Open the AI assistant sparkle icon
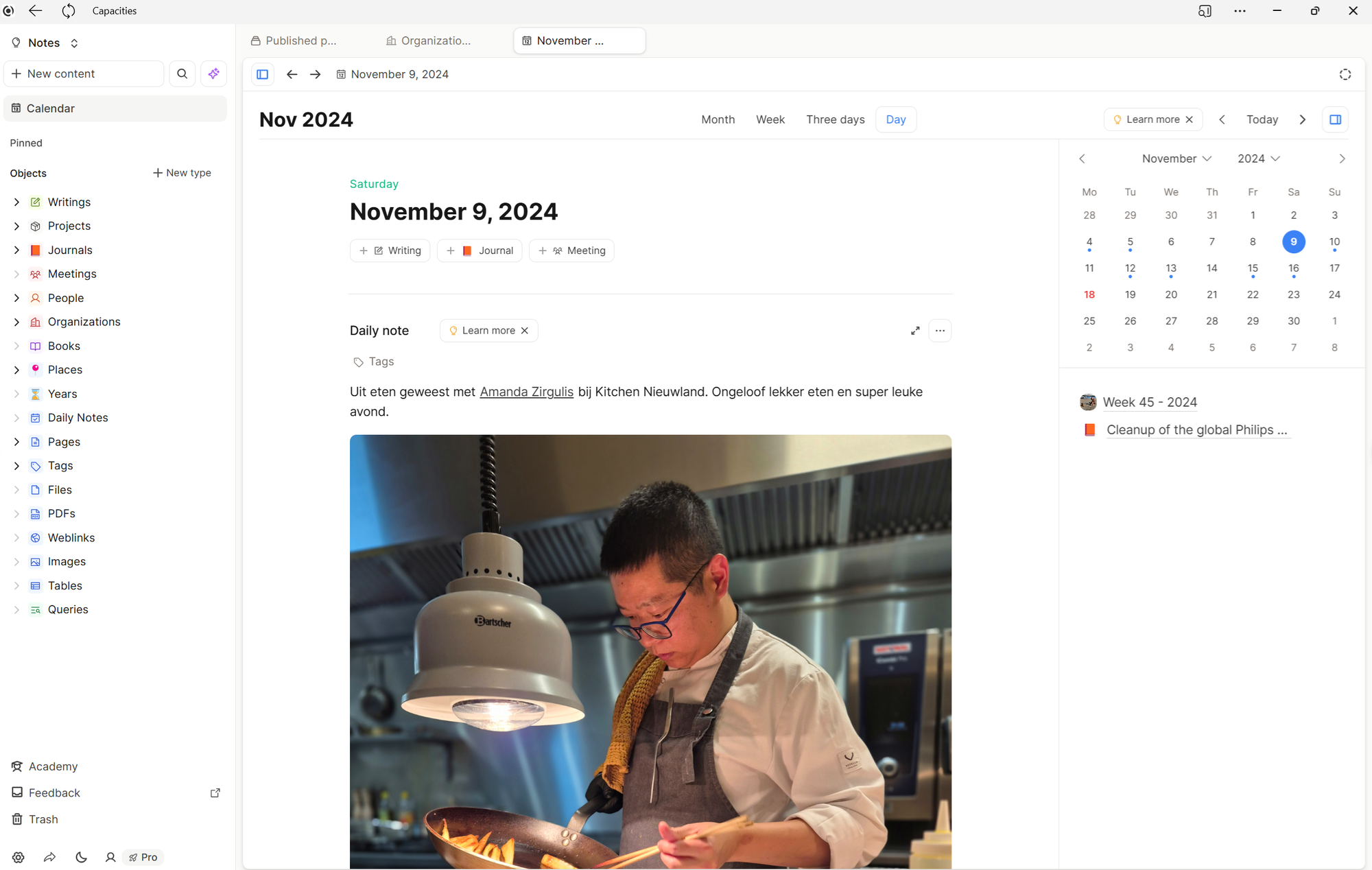Image resolution: width=1372 pixels, height=870 pixels. pos(213,73)
